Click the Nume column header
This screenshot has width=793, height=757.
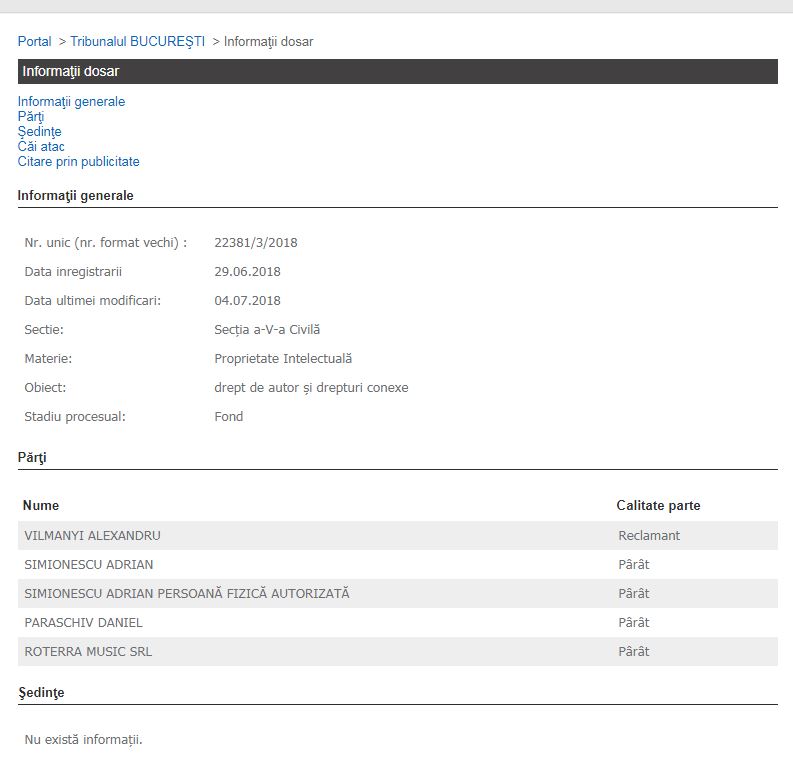click(x=41, y=505)
